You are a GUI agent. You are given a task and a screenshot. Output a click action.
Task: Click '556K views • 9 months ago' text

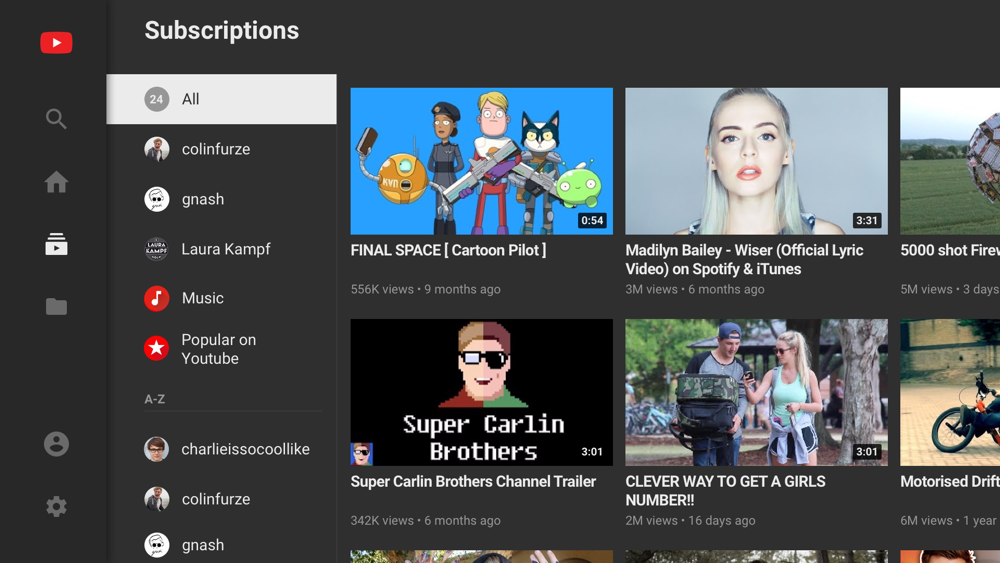pyautogui.click(x=425, y=289)
